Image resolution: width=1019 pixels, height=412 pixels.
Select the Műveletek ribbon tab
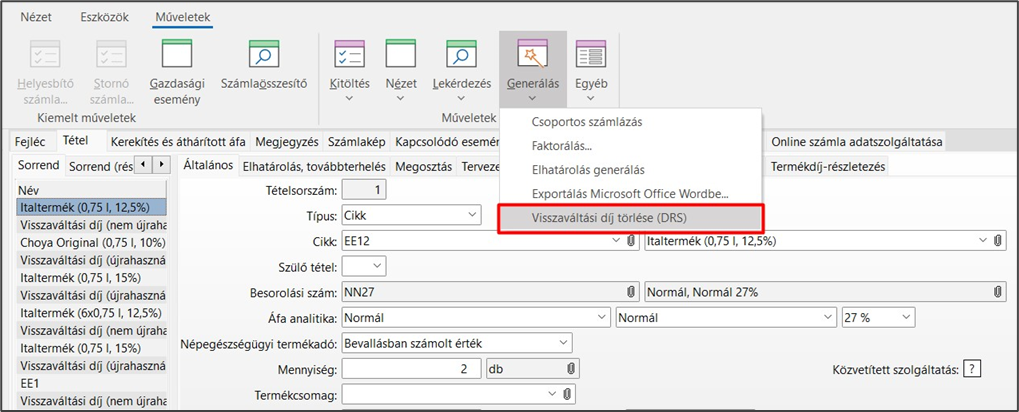click(x=183, y=17)
